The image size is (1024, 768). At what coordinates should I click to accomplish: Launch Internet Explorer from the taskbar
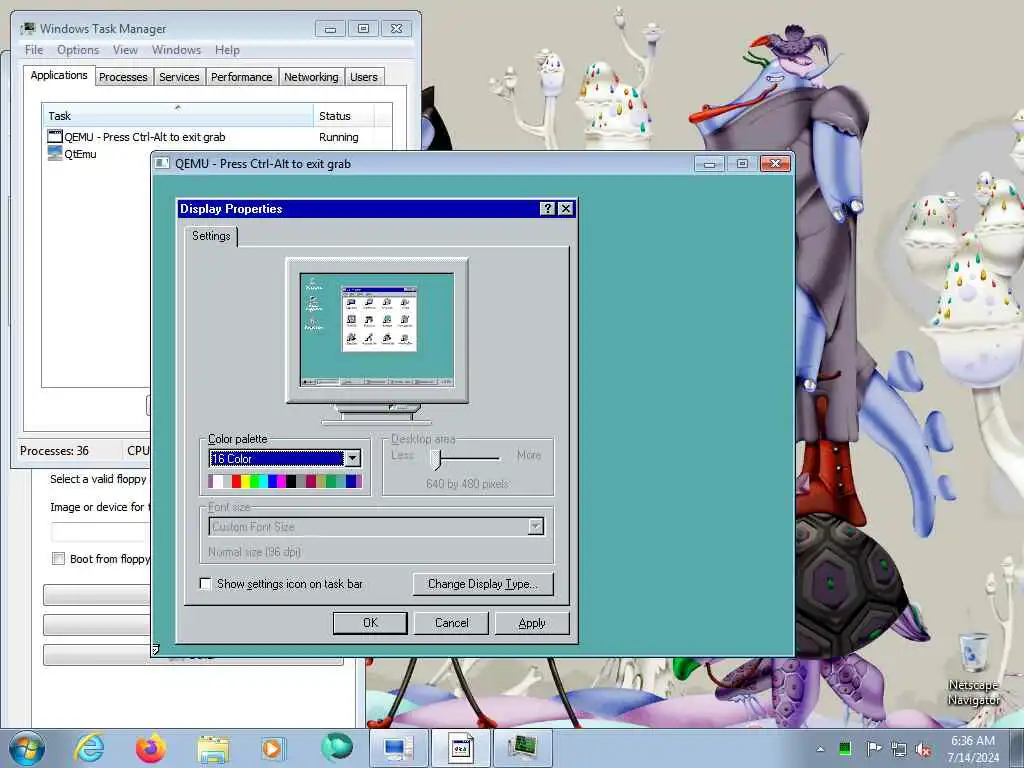click(x=89, y=748)
